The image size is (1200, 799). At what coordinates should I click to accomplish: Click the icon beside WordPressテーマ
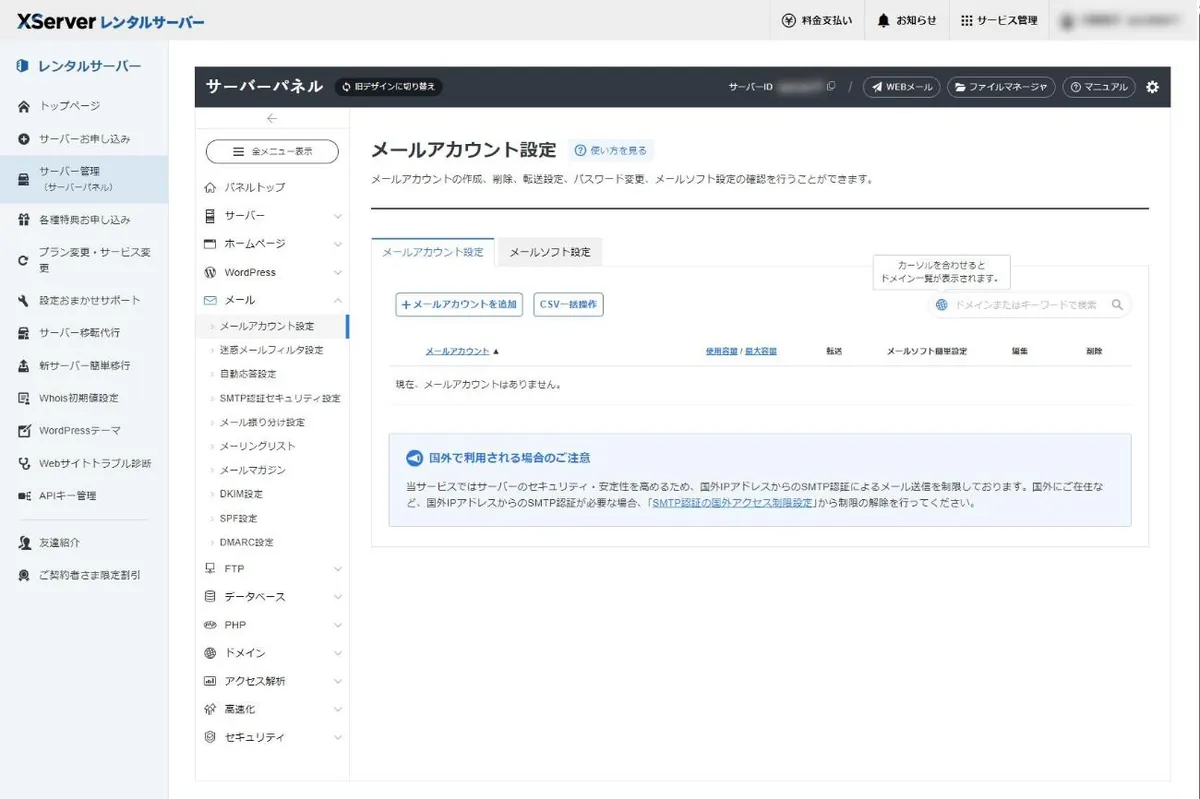tap(24, 431)
